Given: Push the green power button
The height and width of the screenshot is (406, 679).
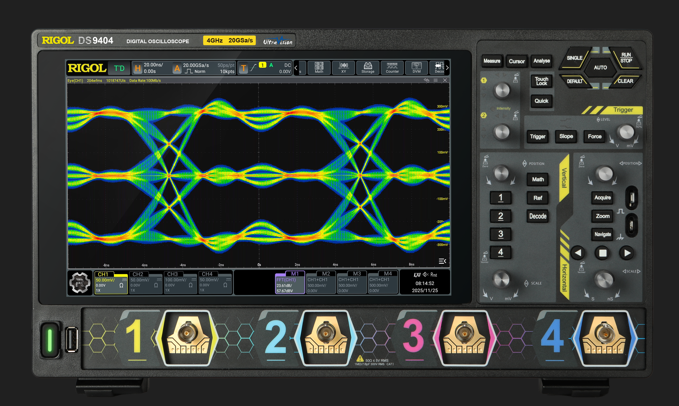Looking at the screenshot, I should [50, 340].
